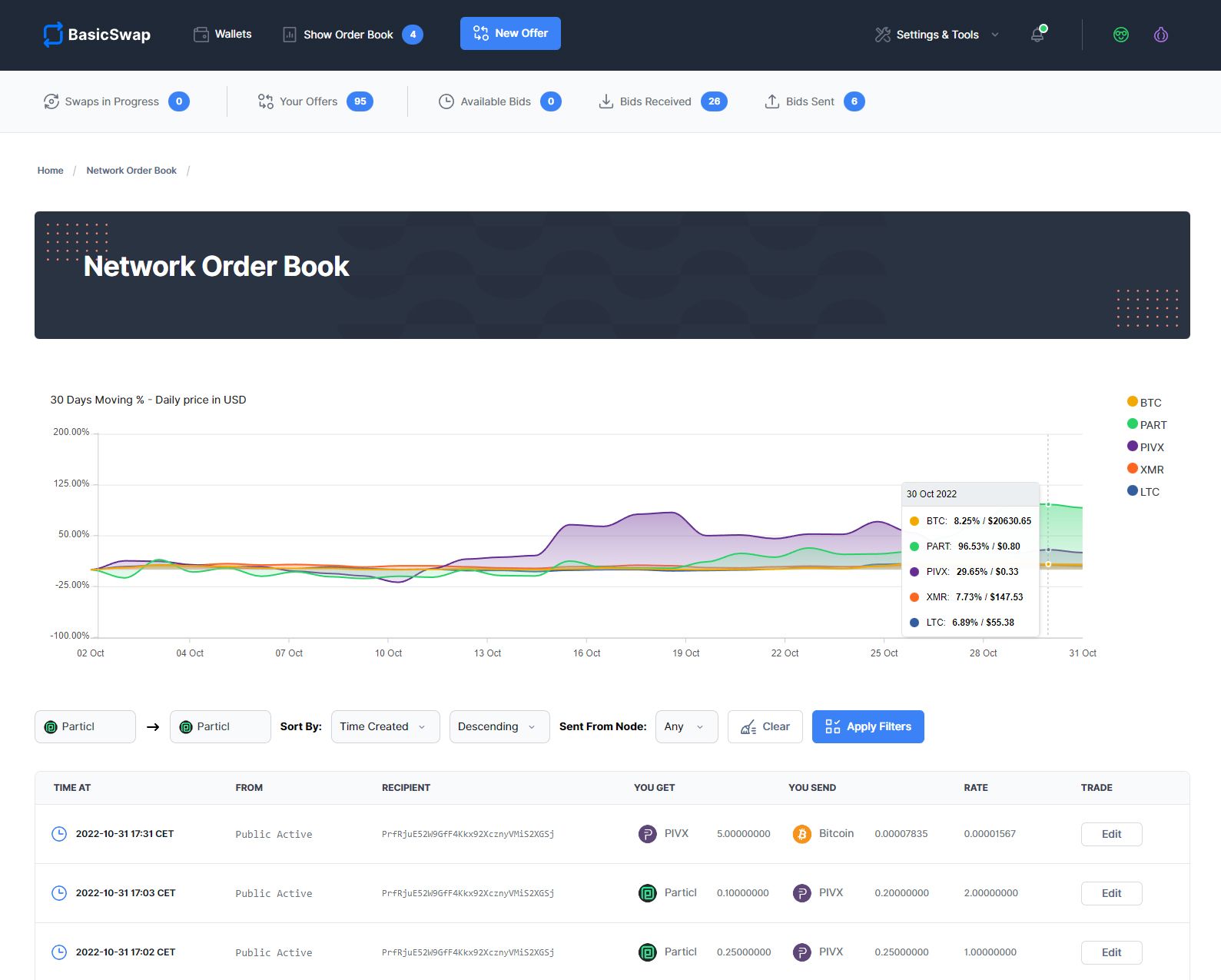Click Home breadcrumb link
1221x980 pixels.
(51, 171)
